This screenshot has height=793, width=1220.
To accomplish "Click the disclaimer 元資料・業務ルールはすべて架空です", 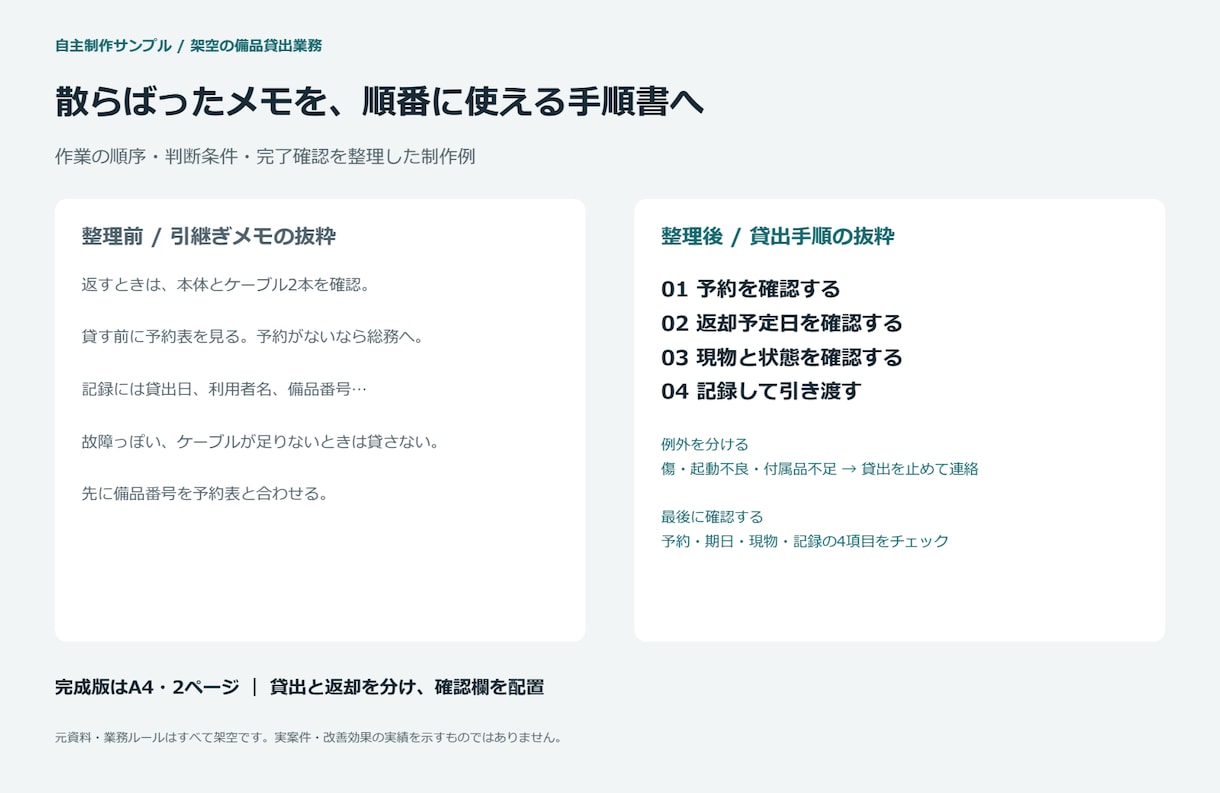I will tap(162, 738).
